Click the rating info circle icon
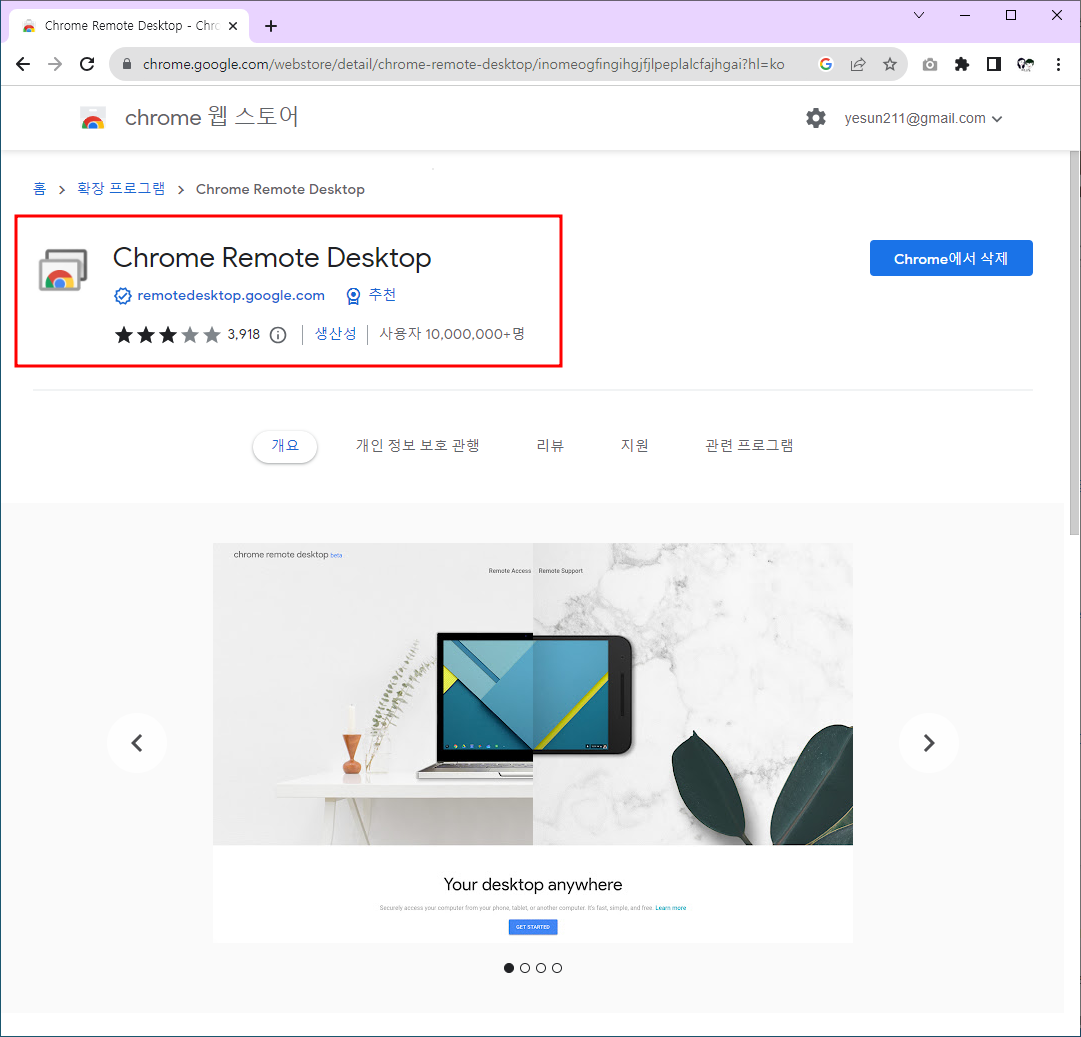 (278, 335)
